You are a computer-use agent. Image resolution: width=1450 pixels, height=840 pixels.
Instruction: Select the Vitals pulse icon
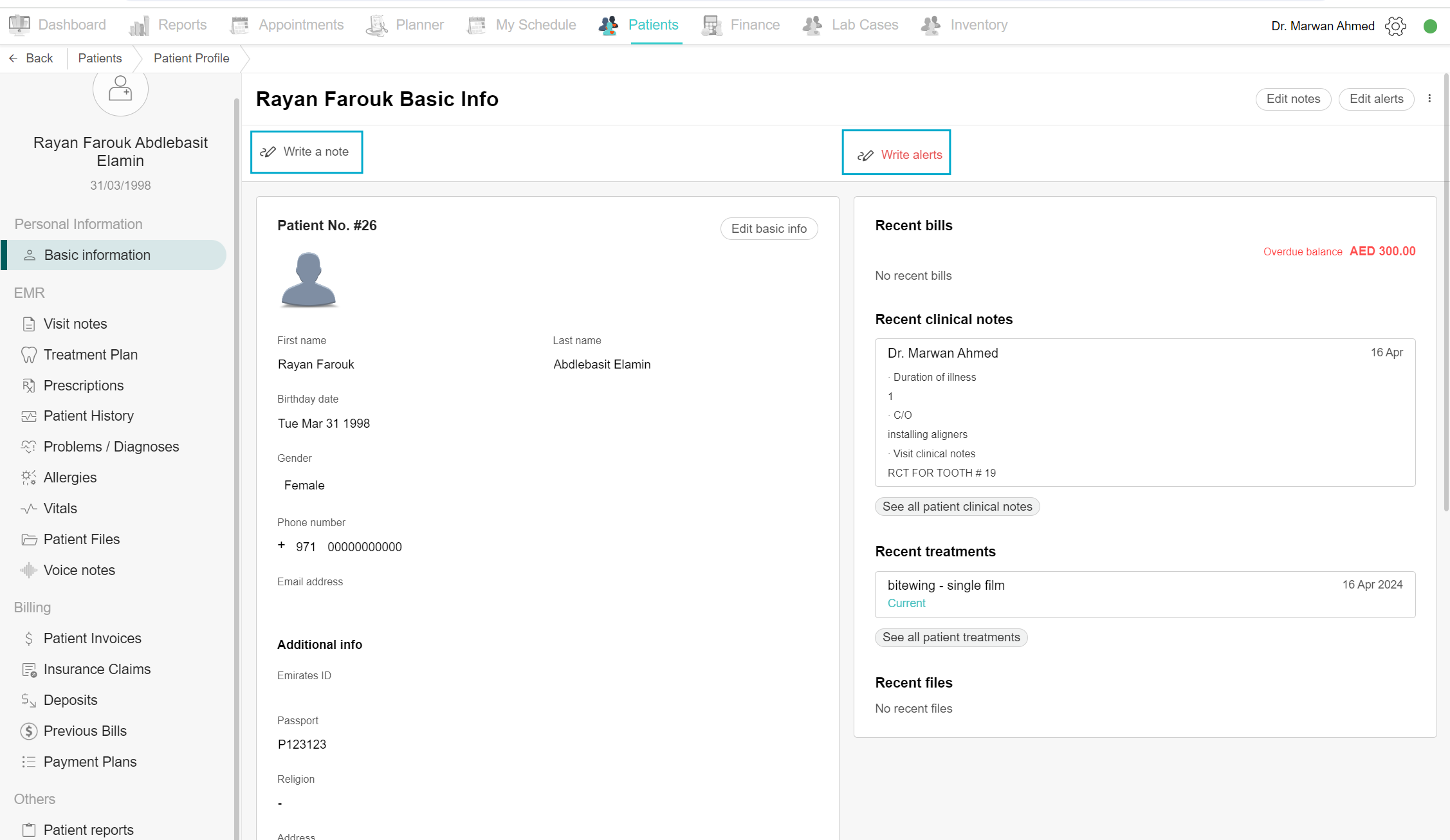29,509
